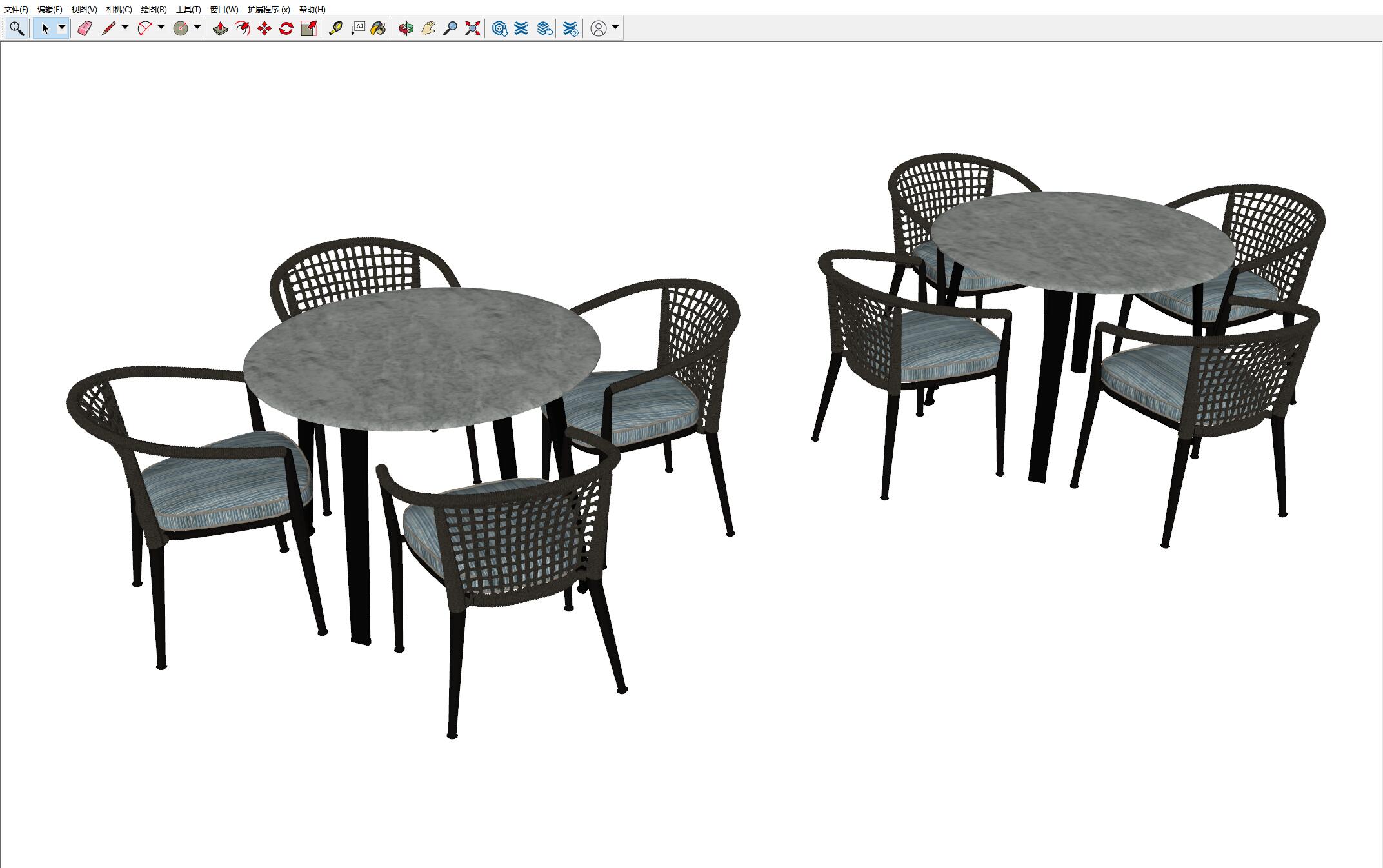Image resolution: width=1383 pixels, height=868 pixels.
Task: Open the 3D Warehouse icon
Action: pyautogui.click(x=499, y=28)
